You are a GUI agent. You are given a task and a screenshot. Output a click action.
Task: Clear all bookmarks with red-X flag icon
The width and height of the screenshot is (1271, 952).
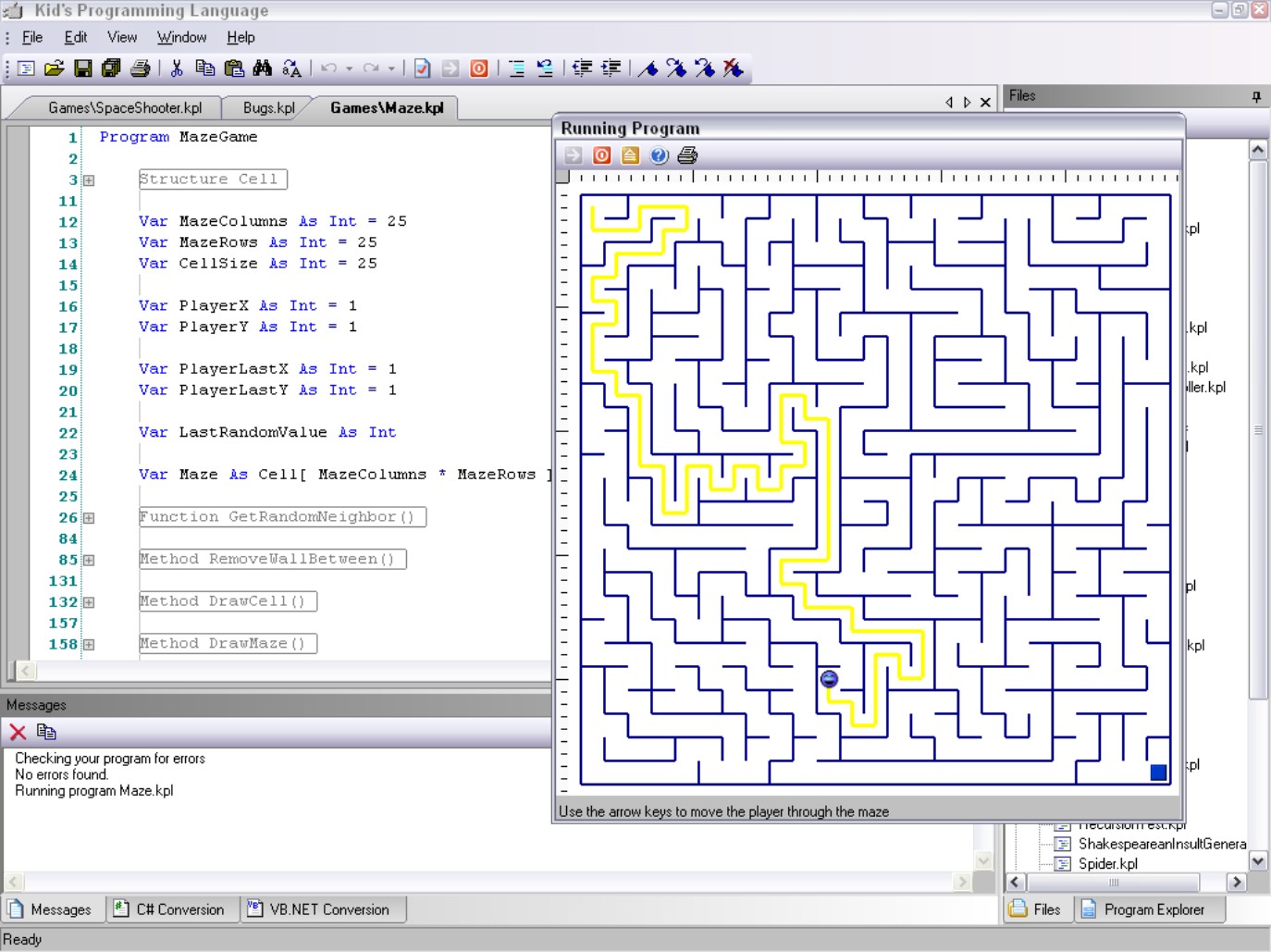coord(734,68)
